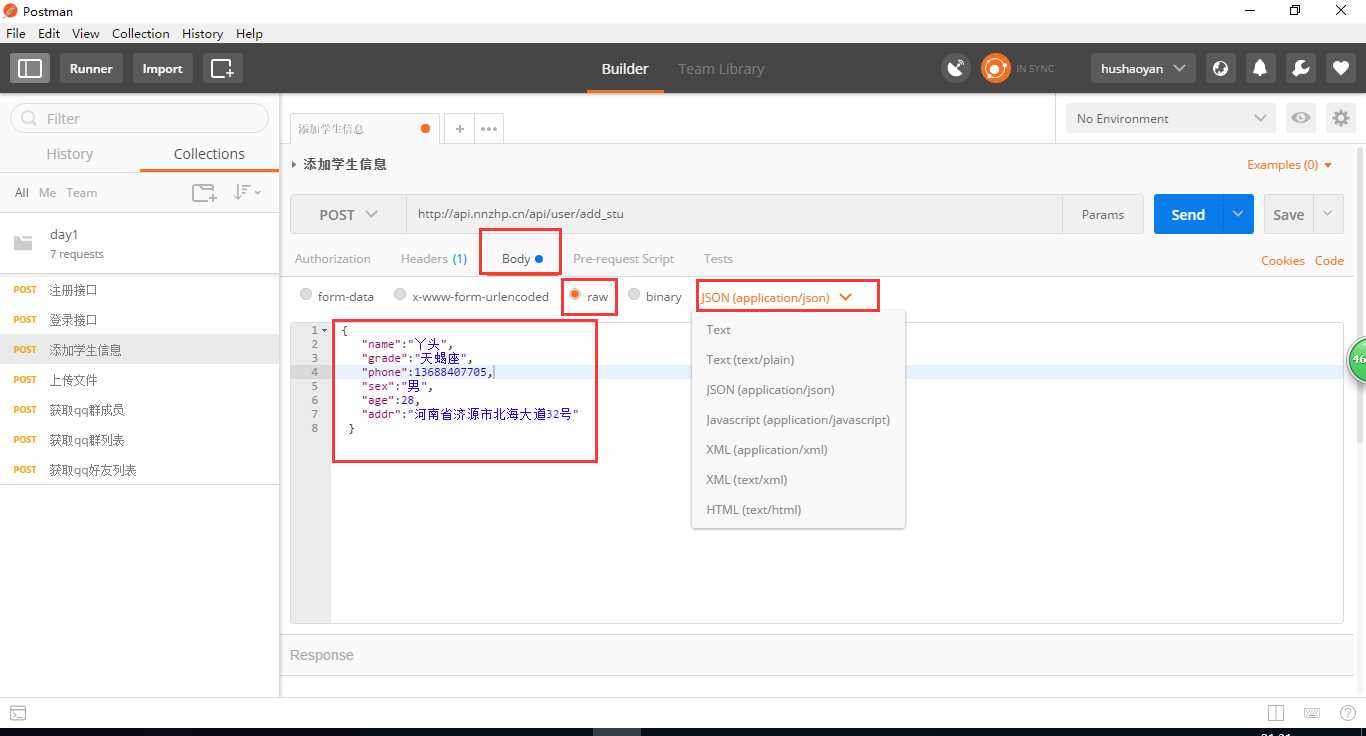Open the File menu
Screen dimensions: 1366x736
(16, 33)
